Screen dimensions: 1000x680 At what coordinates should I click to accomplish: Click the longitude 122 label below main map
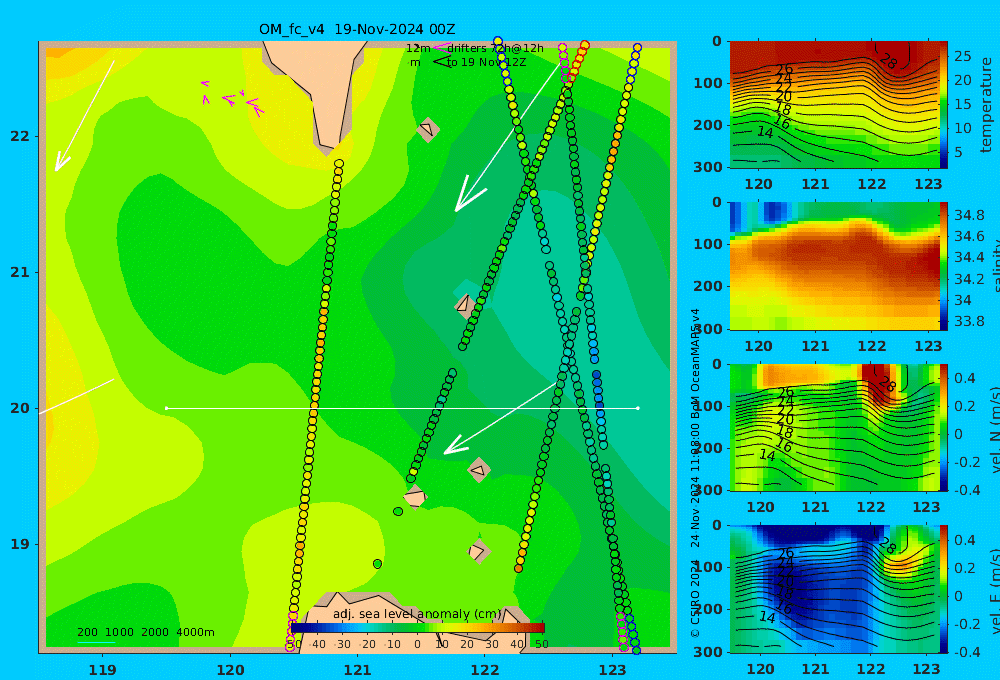tap(485, 670)
